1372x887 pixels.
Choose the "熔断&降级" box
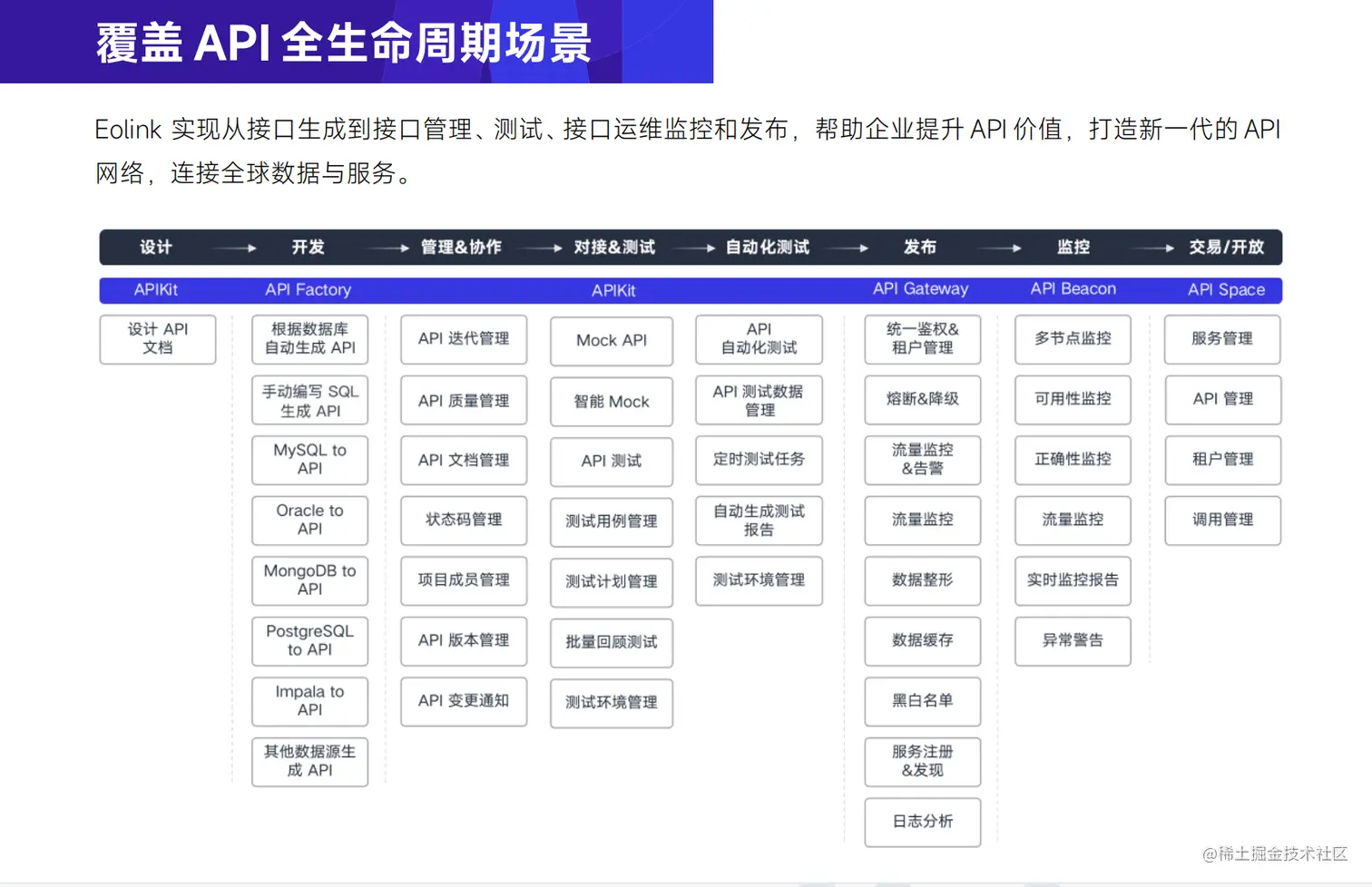click(923, 400)
